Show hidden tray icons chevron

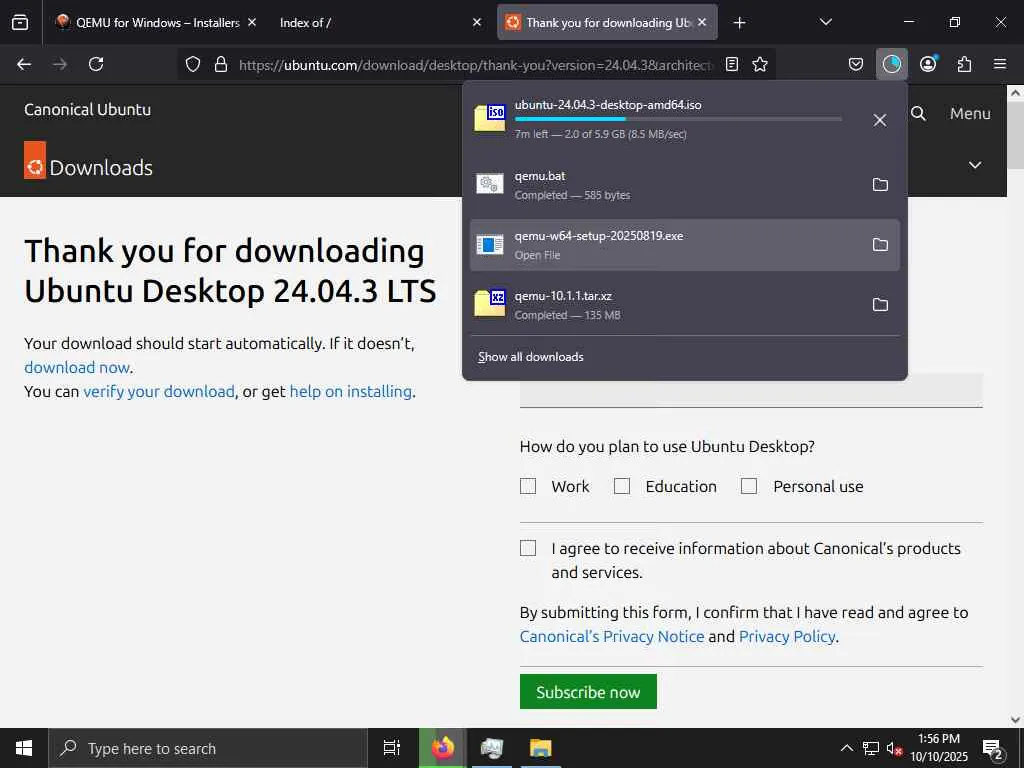[846, 748]
